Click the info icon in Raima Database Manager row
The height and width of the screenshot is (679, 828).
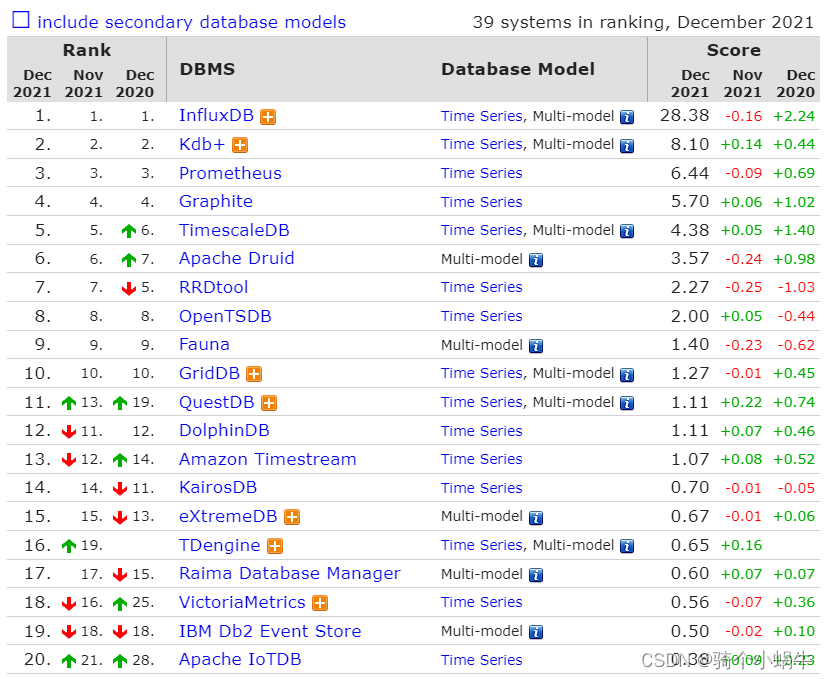[x=536, y=575]
